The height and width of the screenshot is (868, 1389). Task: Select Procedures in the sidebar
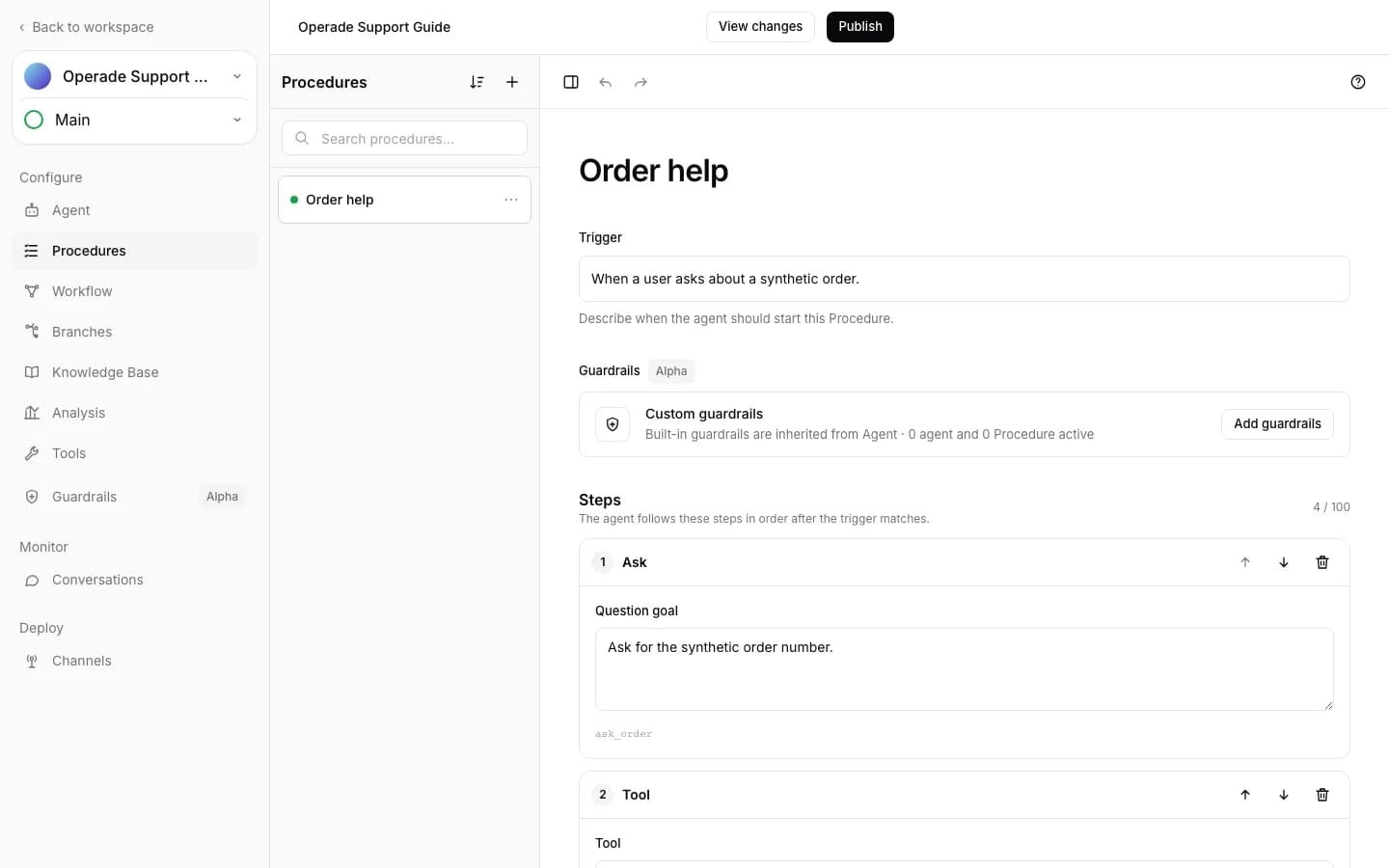pyautogui.click(x=134, y=251)
